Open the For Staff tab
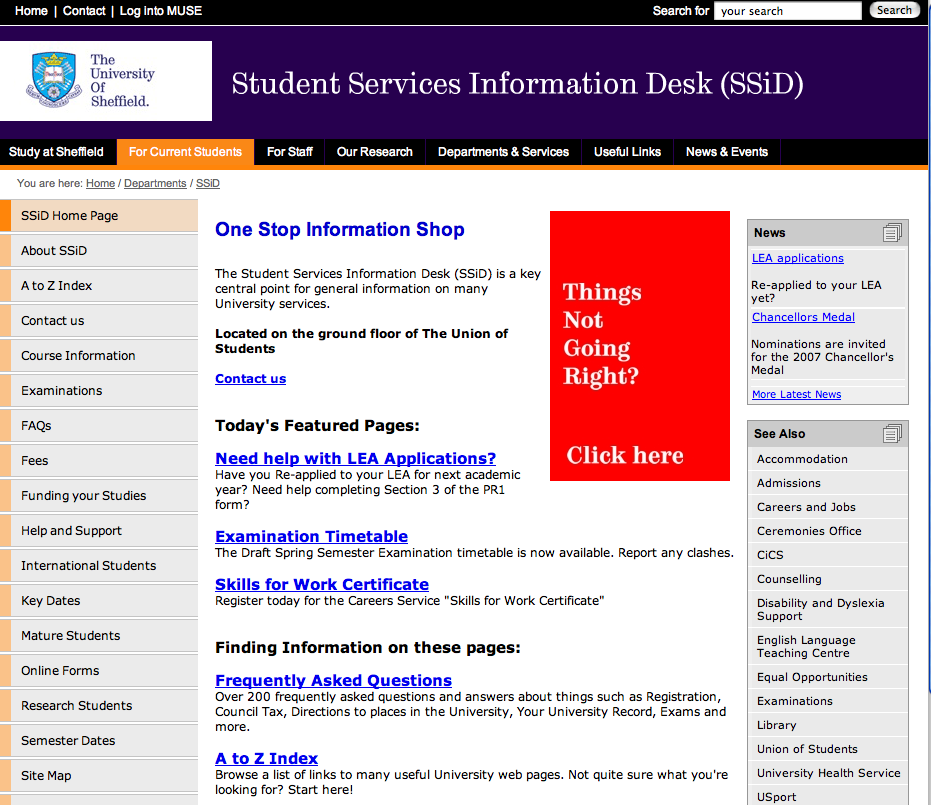 (290, 152)
